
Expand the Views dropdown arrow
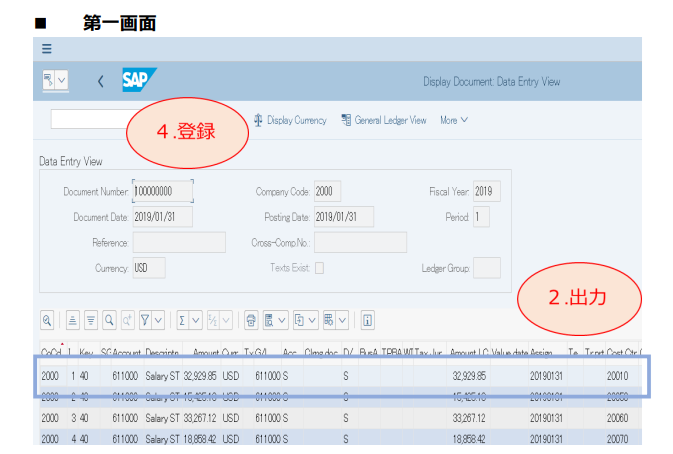point(282,320)
